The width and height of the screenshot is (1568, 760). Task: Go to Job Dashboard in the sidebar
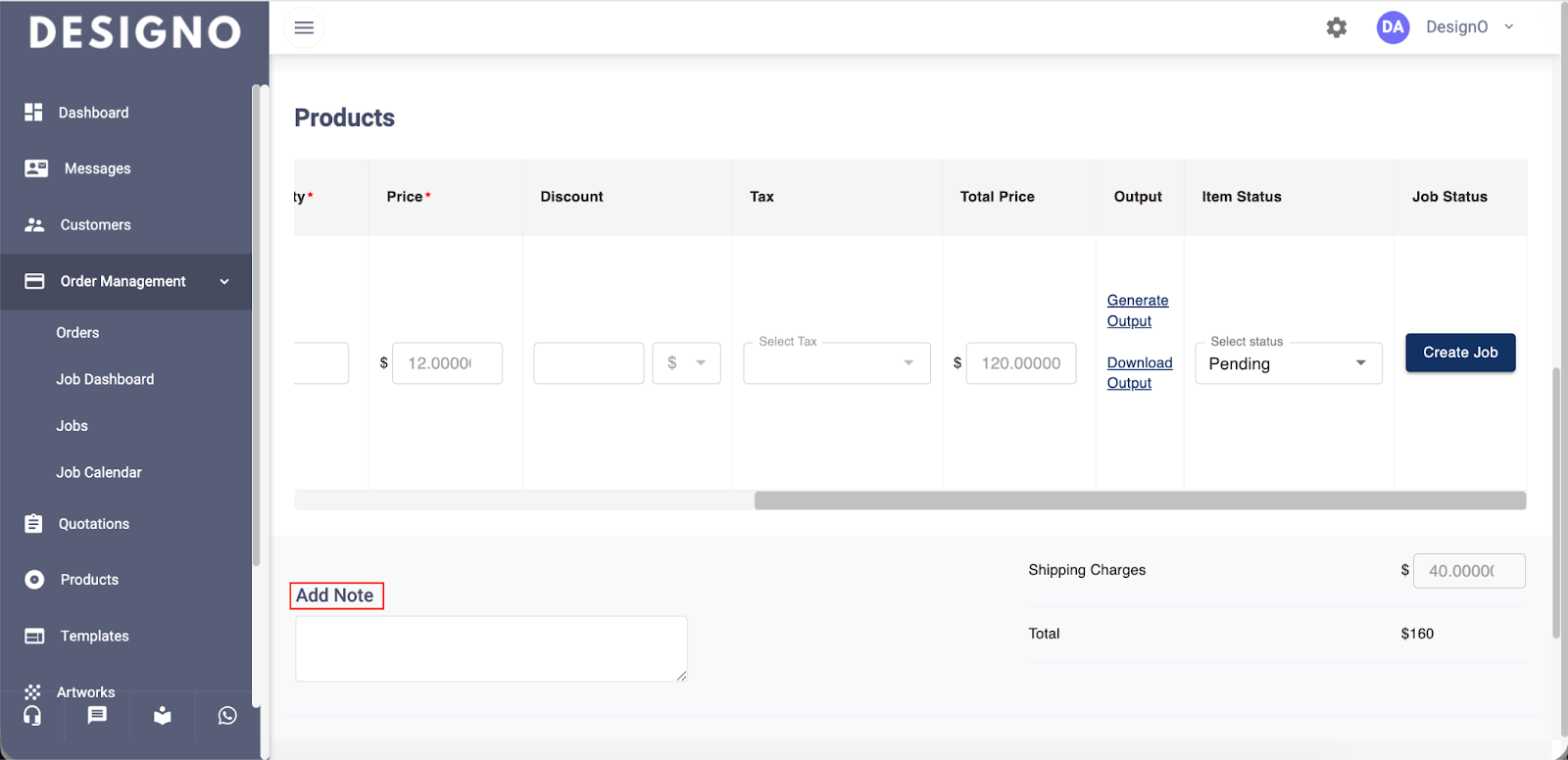point(105,379)
